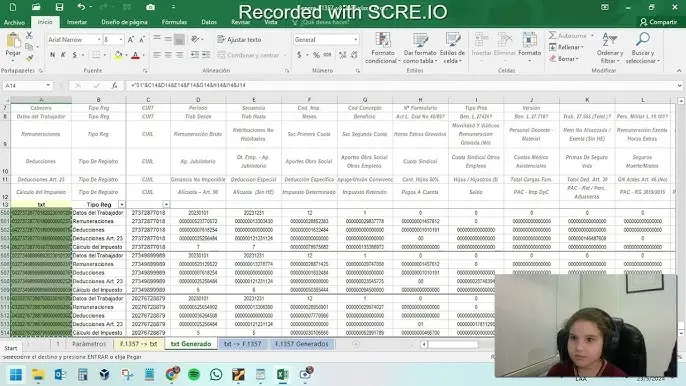The width and height of the screenshot is (686, 386).
Task: Open the Tipo Reg filter dropdown
Action: tap(122, 204)
